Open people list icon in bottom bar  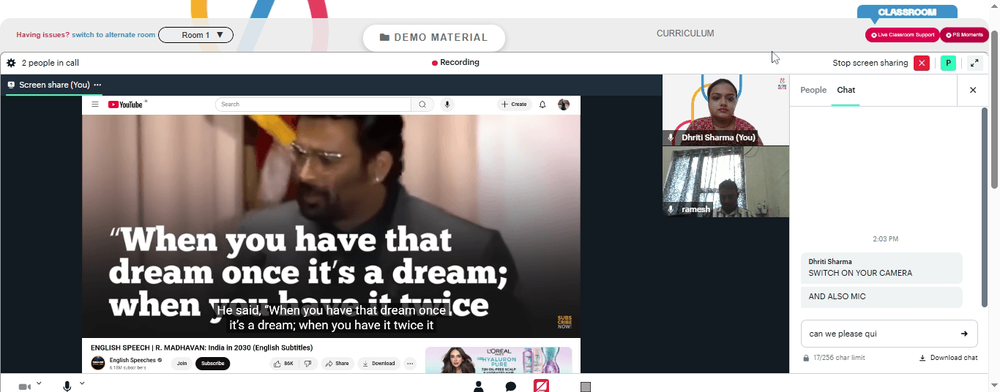coord(478,386)
